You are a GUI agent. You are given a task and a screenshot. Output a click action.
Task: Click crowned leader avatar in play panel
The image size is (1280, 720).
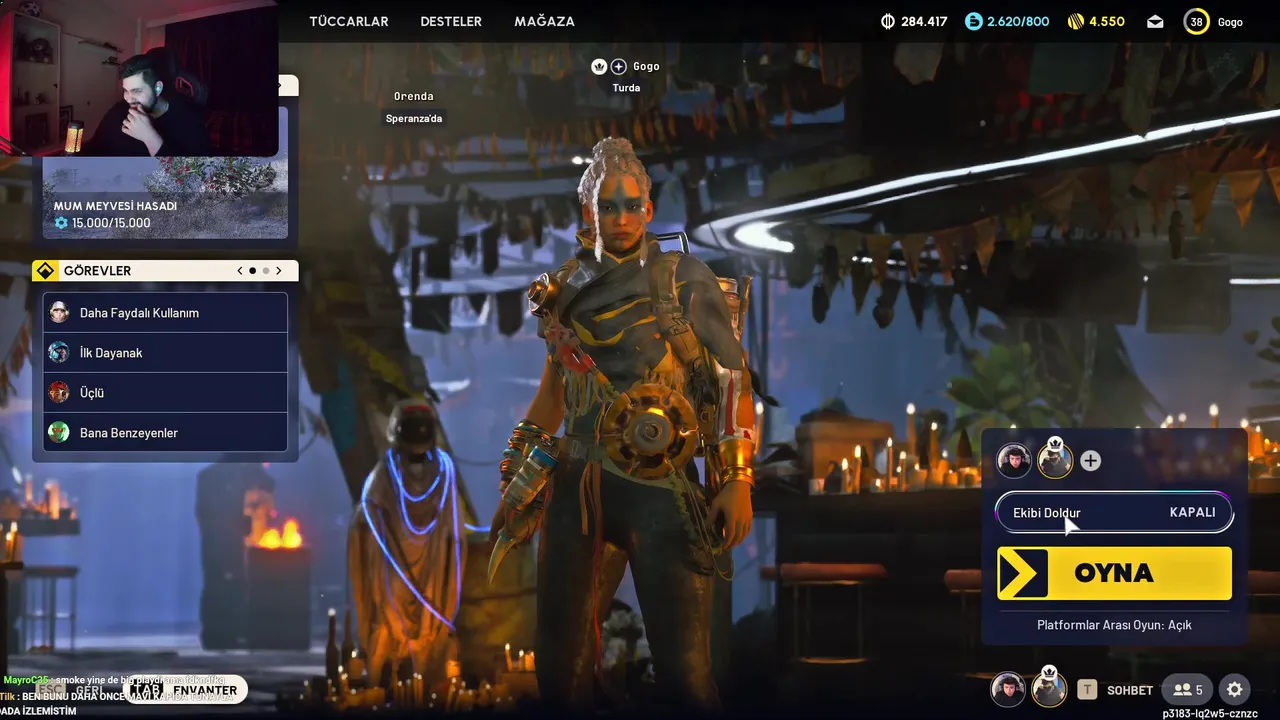pos(1054,459)
